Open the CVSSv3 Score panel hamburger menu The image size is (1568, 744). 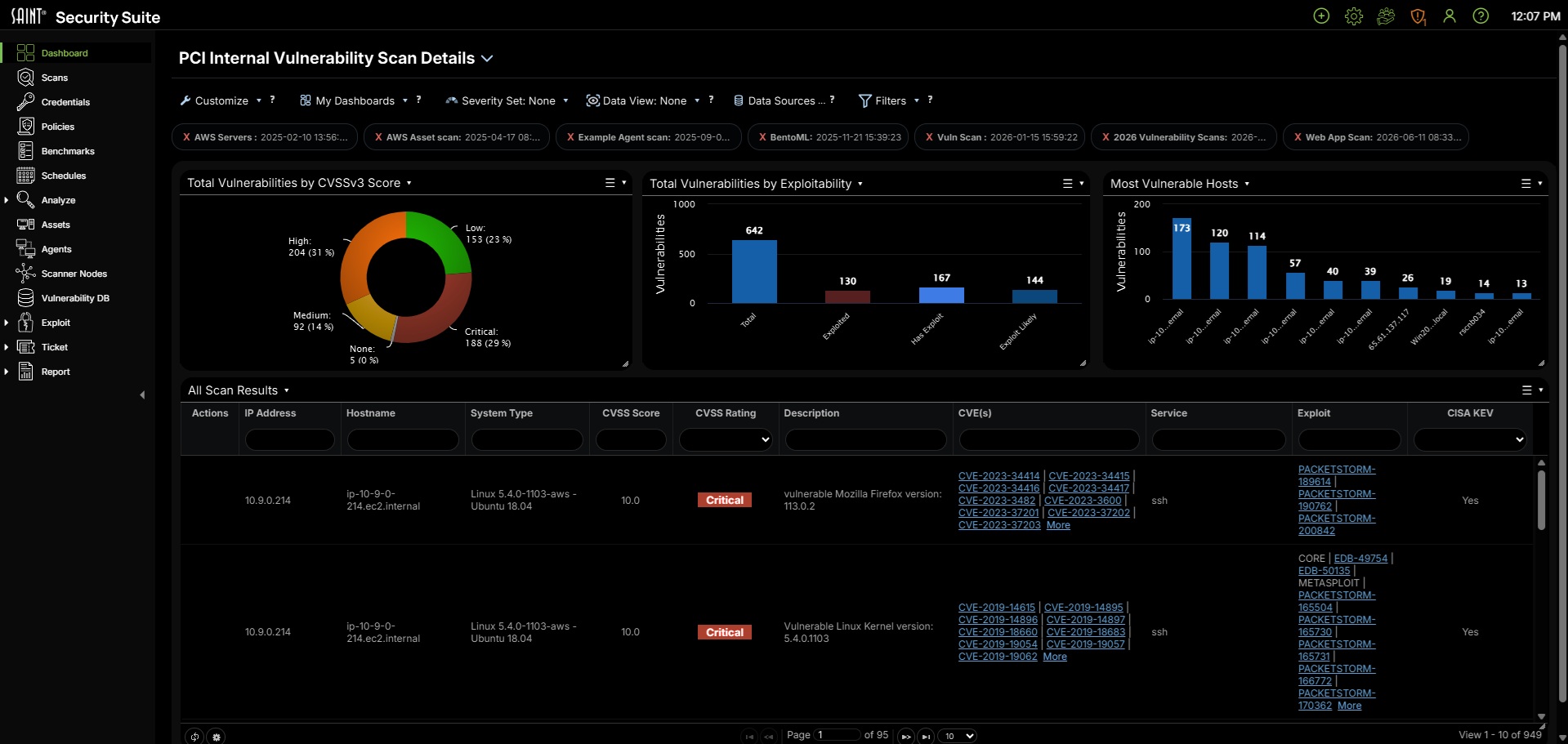[x=610, y=183]
